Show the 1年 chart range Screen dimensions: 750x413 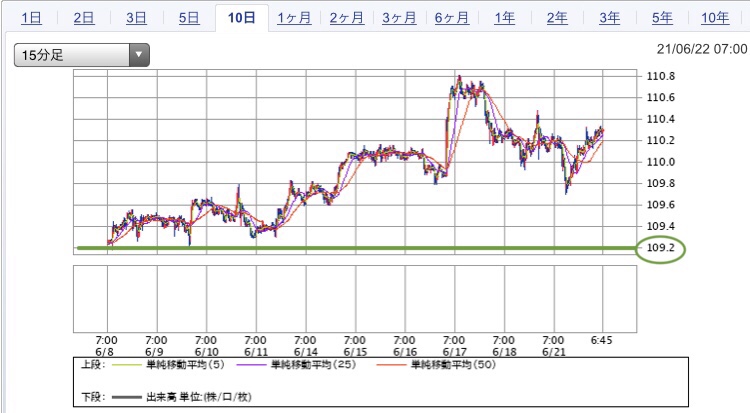505,18
